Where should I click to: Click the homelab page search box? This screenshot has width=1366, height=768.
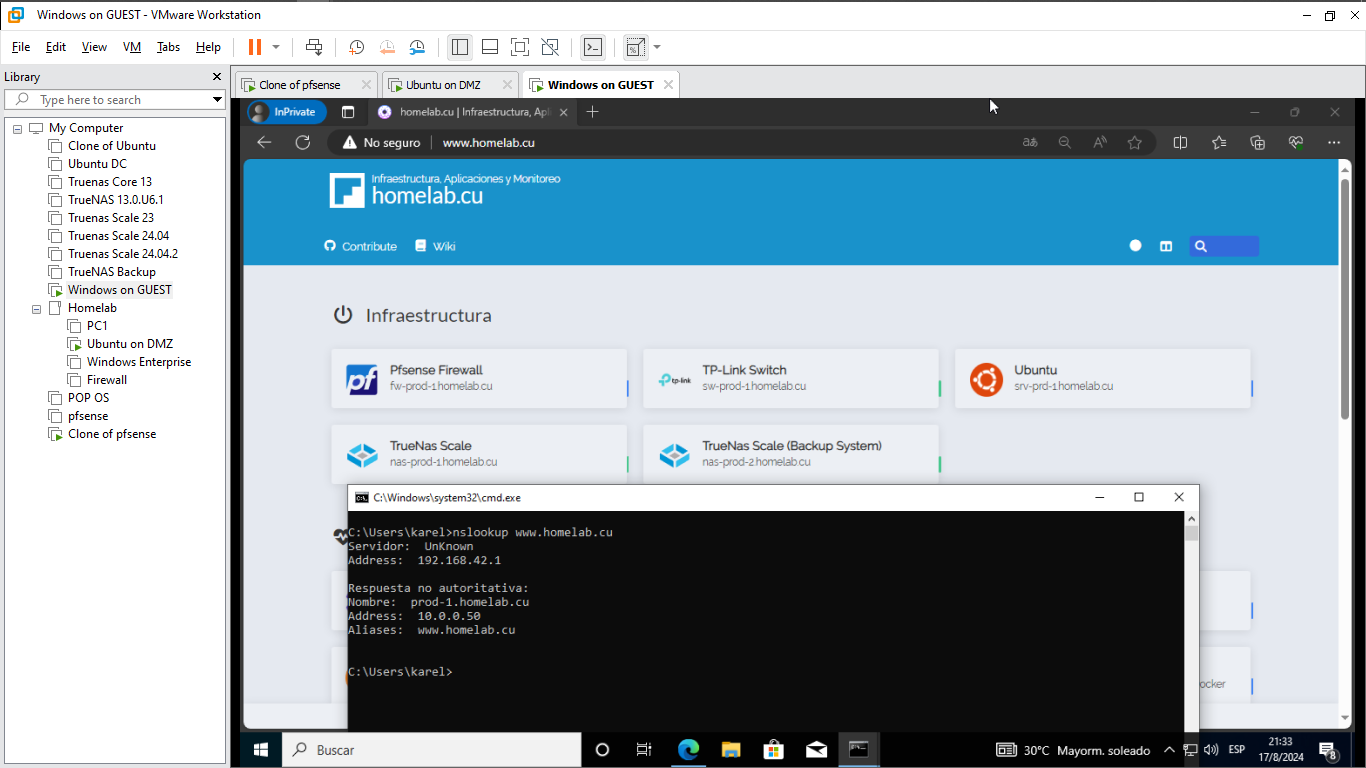(1224, 246)
